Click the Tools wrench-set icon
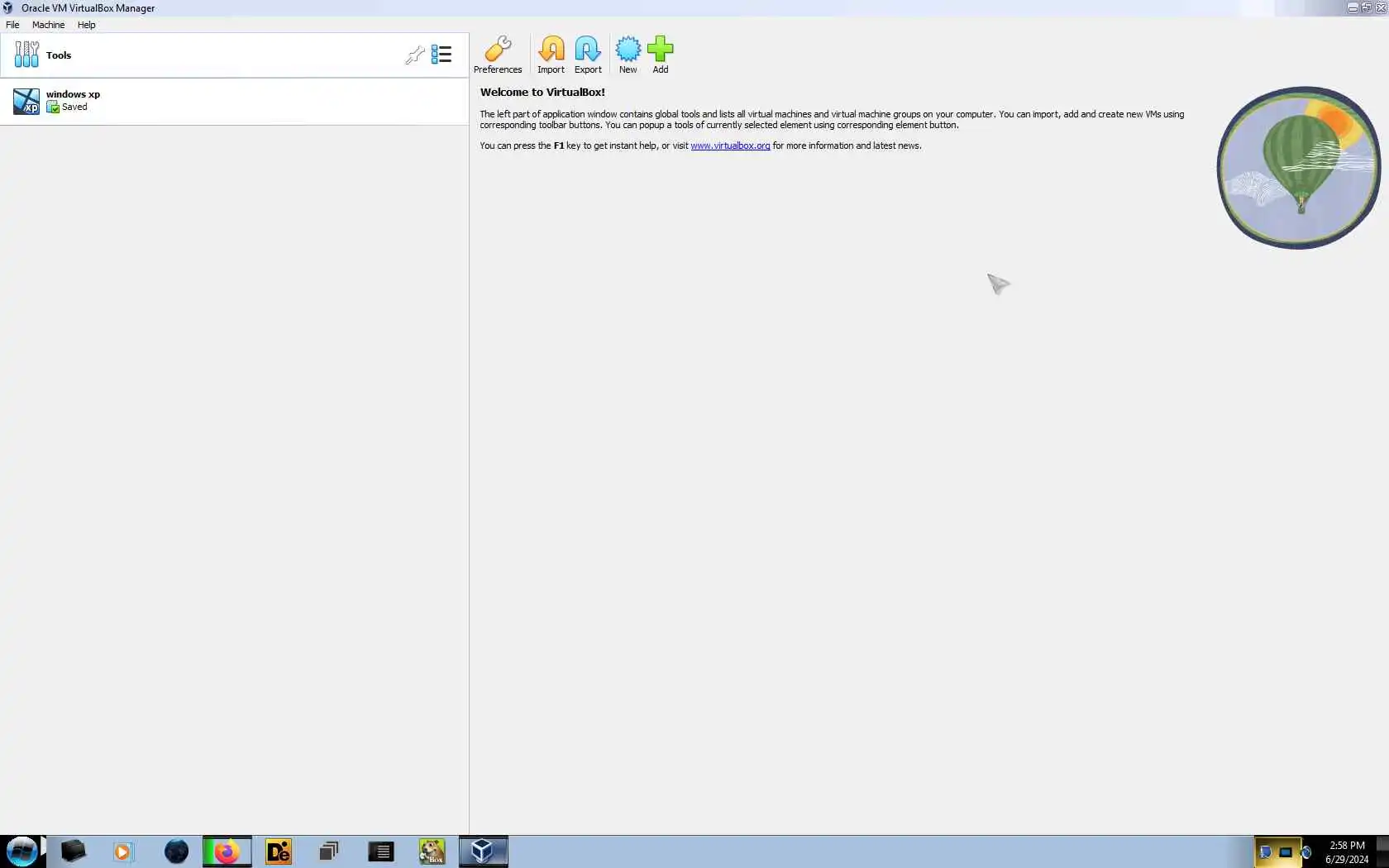 26,55
